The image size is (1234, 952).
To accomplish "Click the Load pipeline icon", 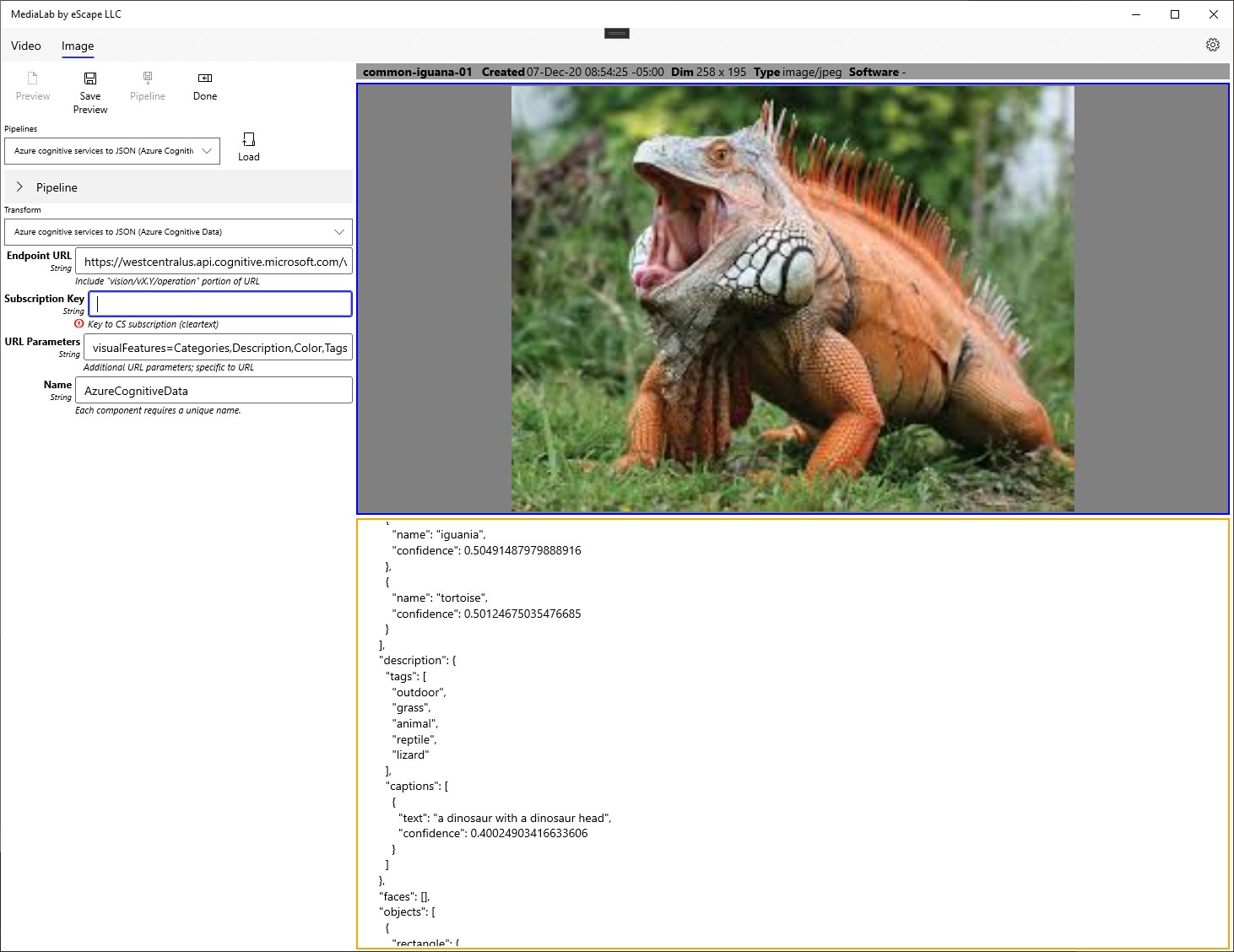I will pos(249,139).
